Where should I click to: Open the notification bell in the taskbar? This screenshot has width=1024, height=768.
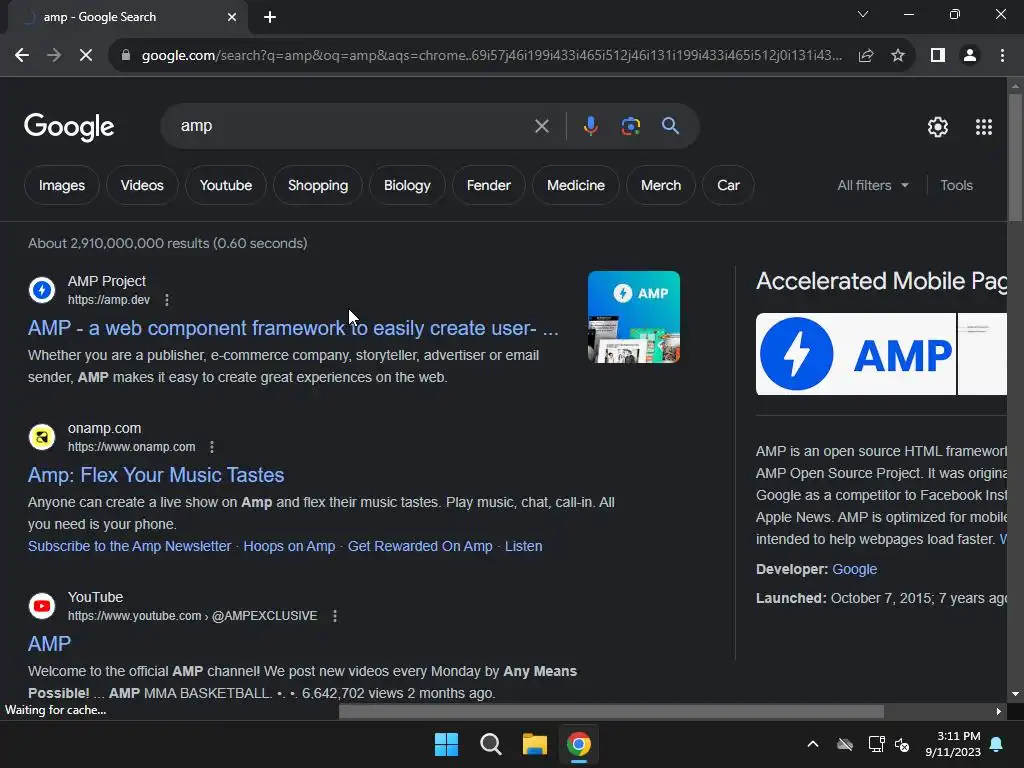997,744
